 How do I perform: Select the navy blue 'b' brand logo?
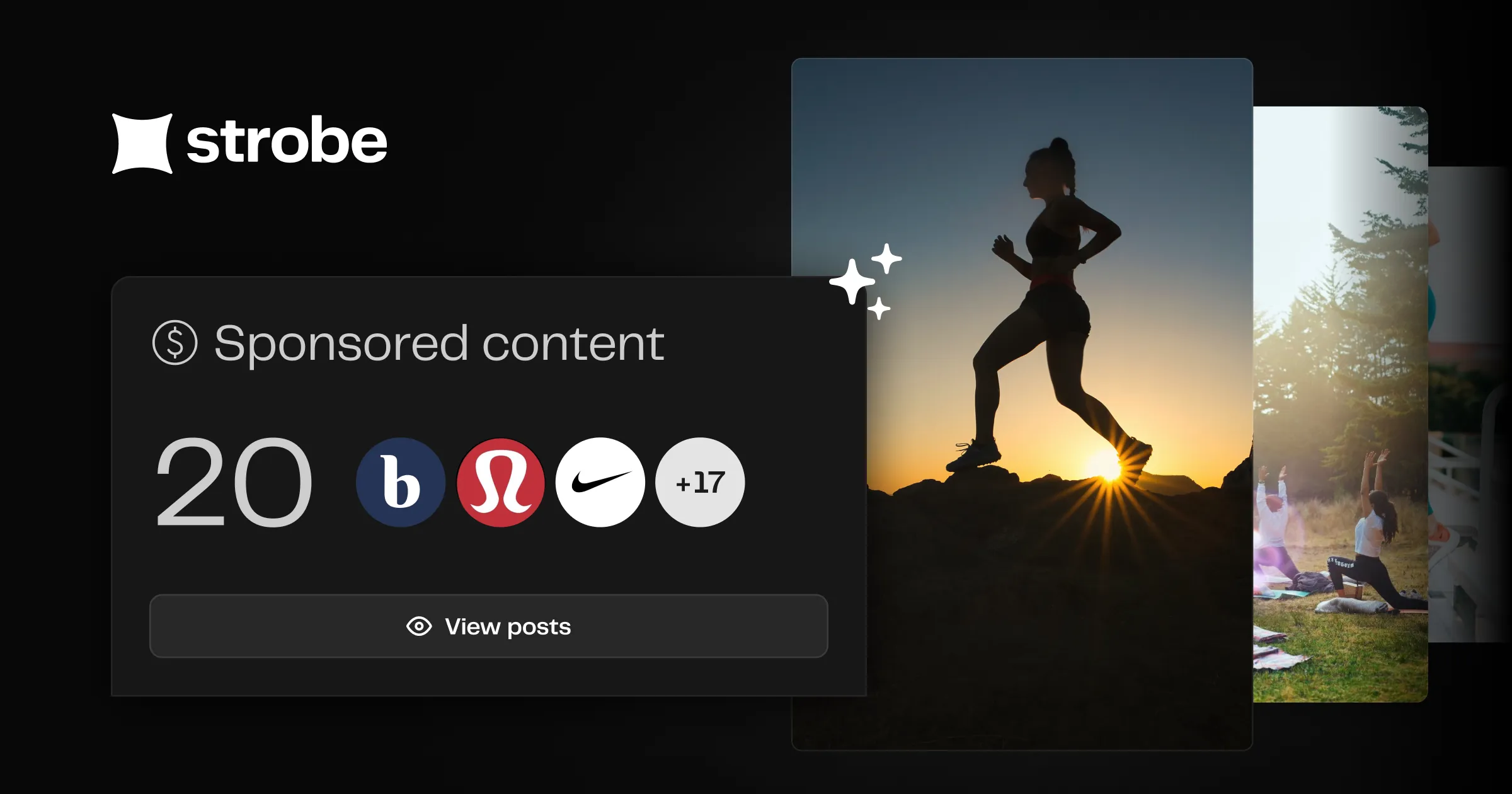coord(401,483)
